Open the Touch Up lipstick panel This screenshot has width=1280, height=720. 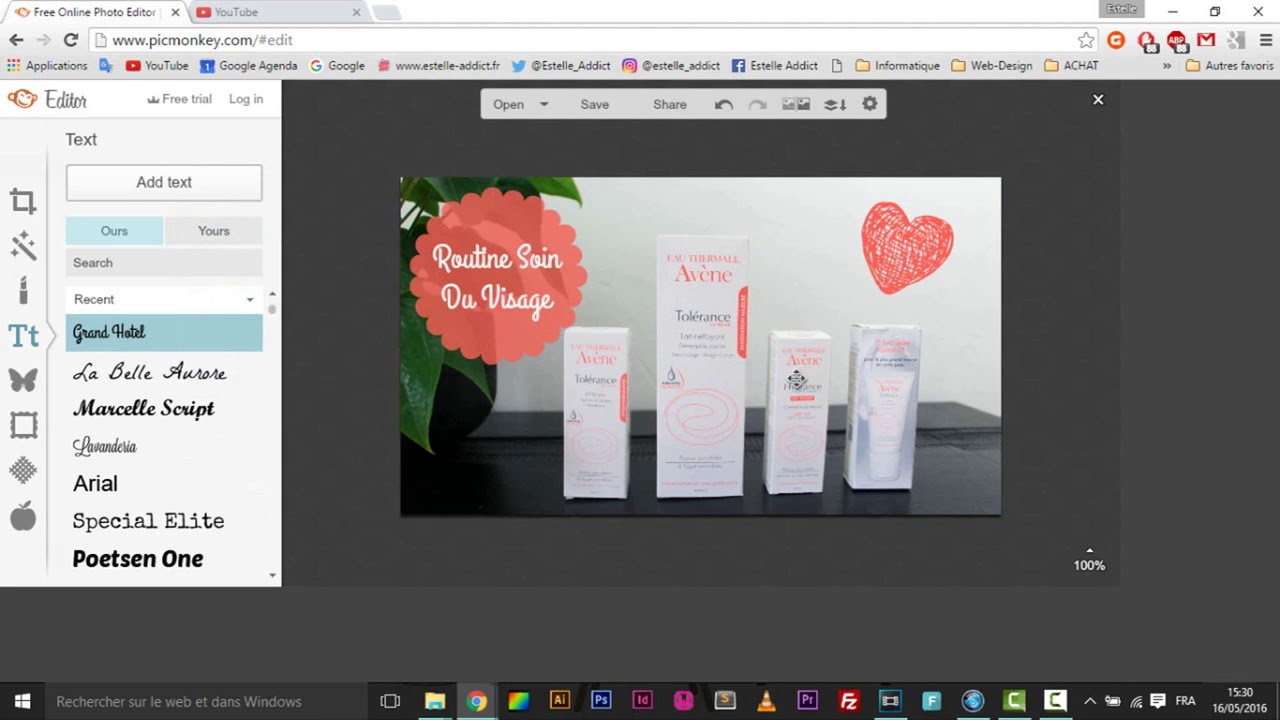click(x=23, y=290)
